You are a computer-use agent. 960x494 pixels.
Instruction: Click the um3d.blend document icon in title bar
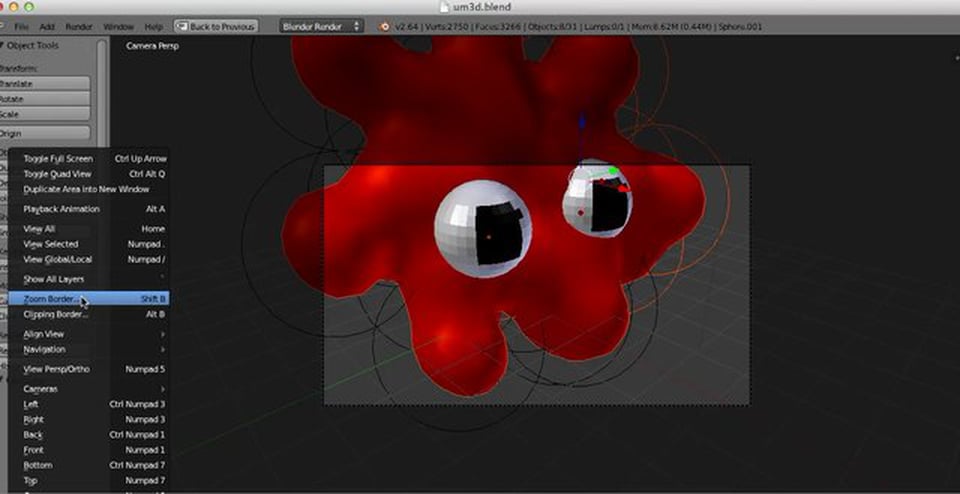click(445, 7)
